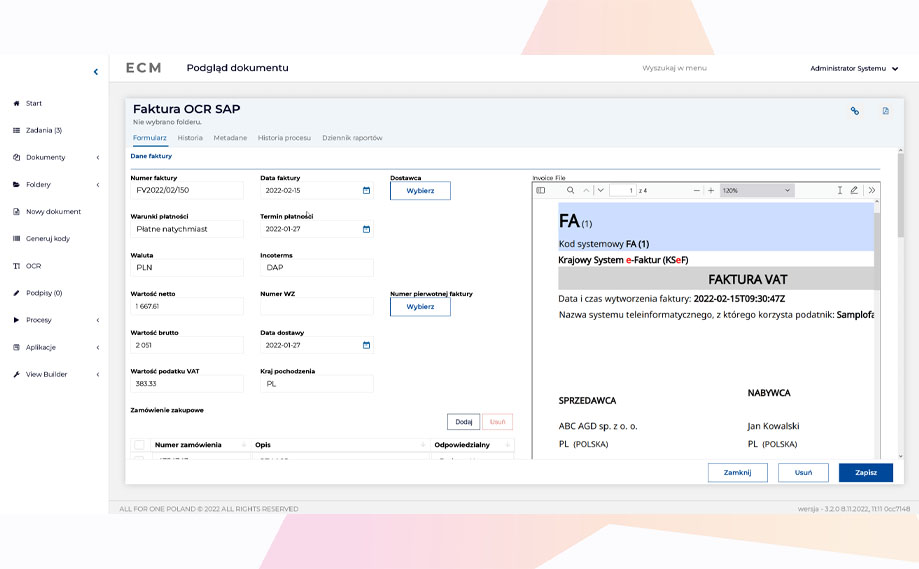Toggle the PDF viewer sidebar panel
The height and width of the screenshot is (569, 919).
pyautogui.click(x=541, y=190)
